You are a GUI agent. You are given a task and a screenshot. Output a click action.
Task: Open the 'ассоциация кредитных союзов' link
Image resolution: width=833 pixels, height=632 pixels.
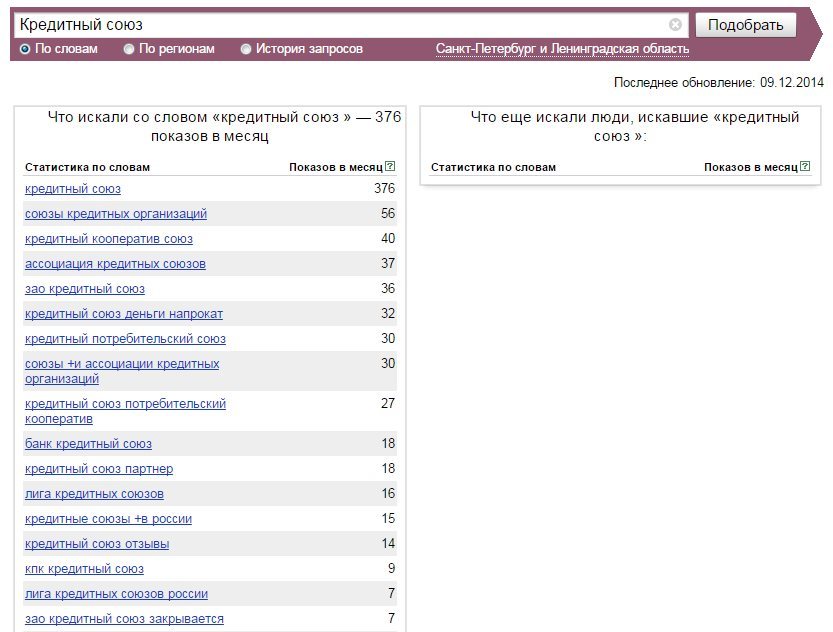pos(115,264)
